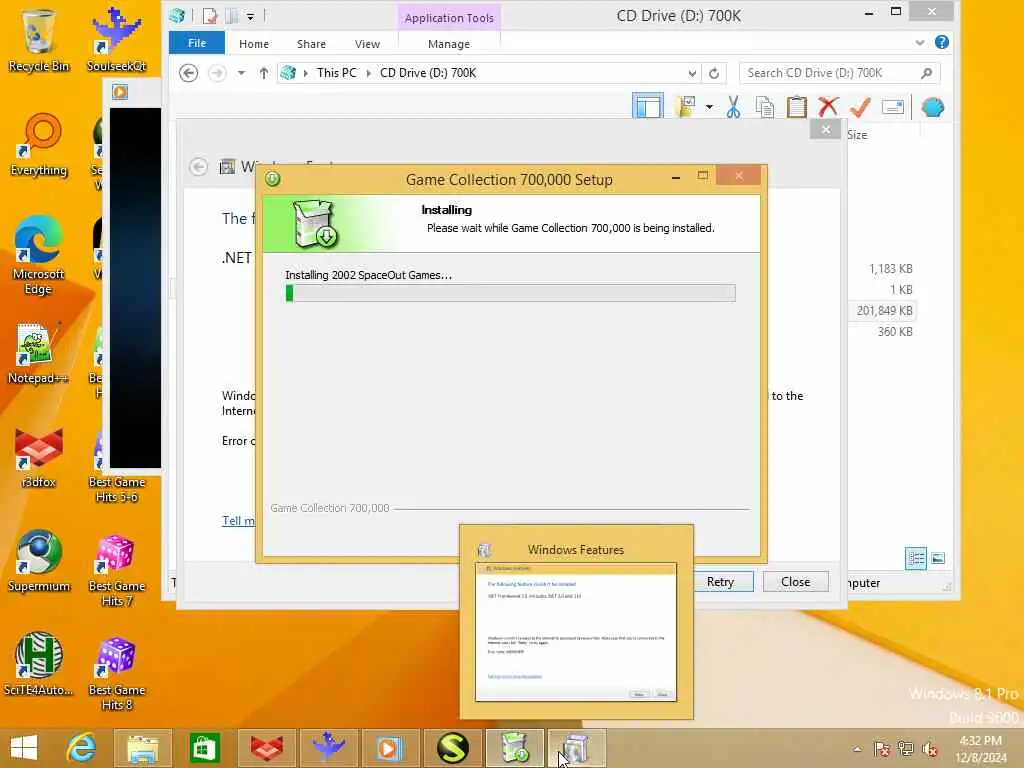The width and height of the screenshot is (1024, 768).
Task: Switch to the View ribbon tab
Action: [367, 44]
